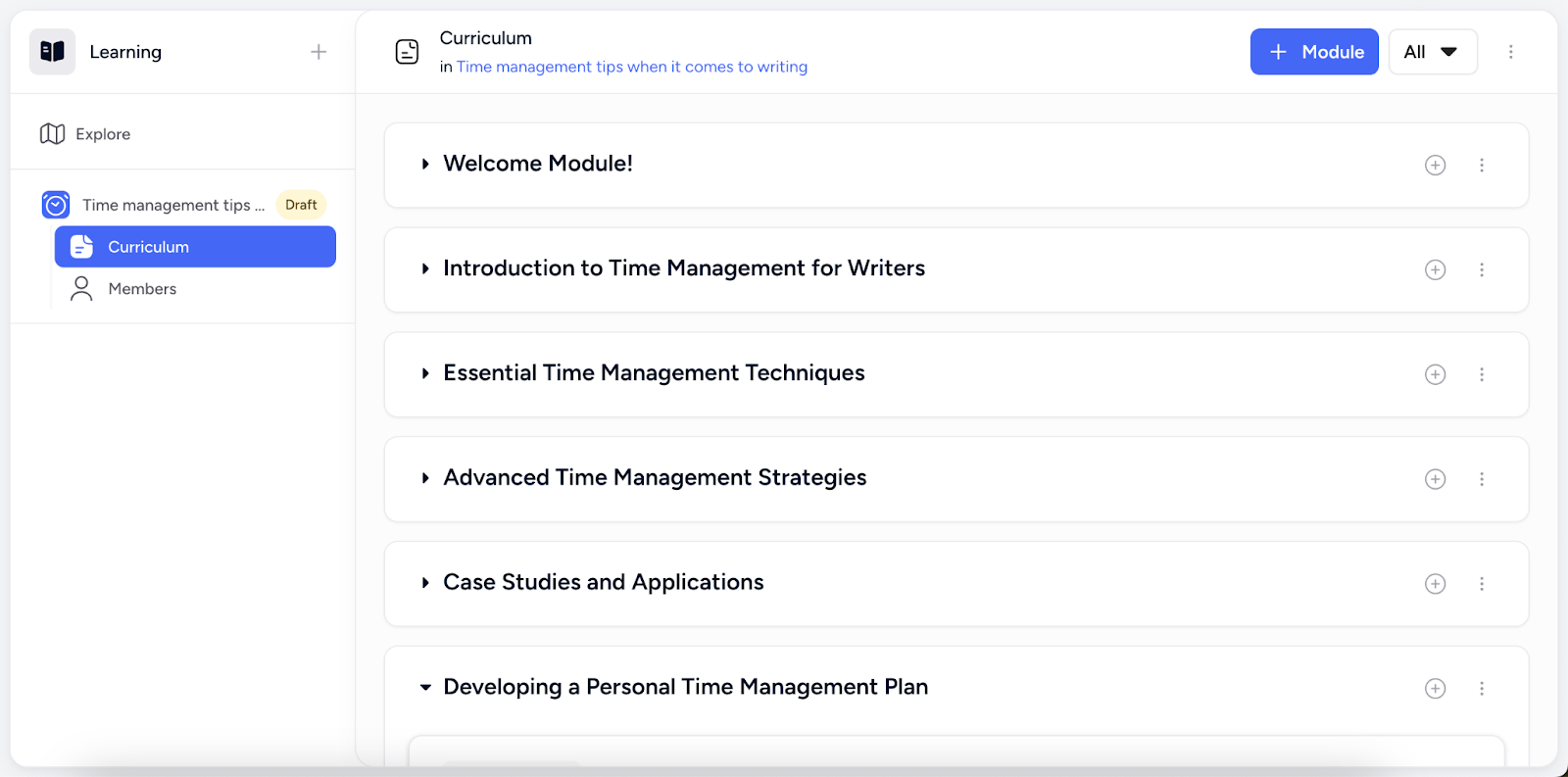This screenshot has height=777, width=1568.
Task: Switch to the Members section
Action: point(142,288)
